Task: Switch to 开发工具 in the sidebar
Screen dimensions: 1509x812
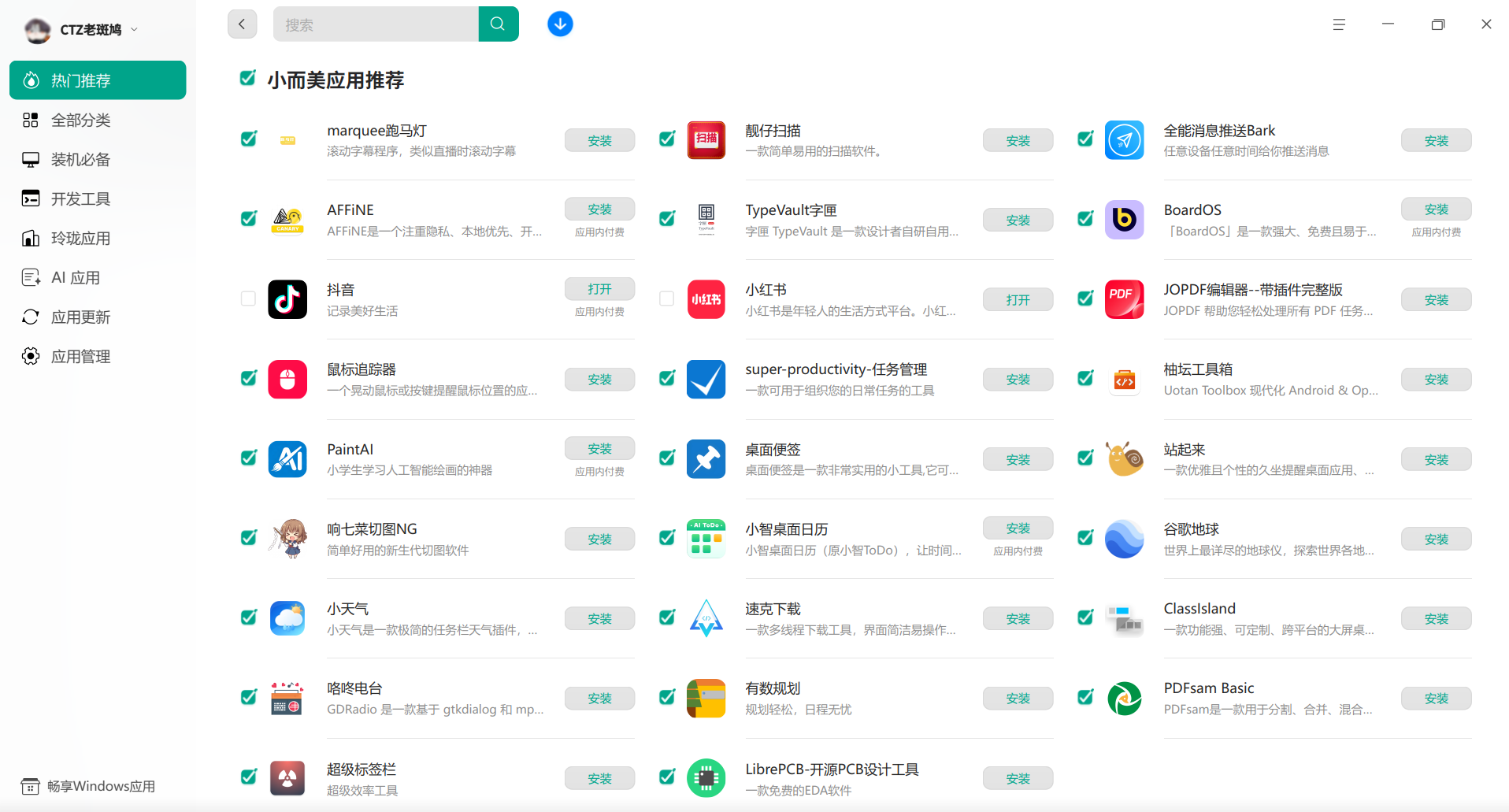Action: click(98, 198)
